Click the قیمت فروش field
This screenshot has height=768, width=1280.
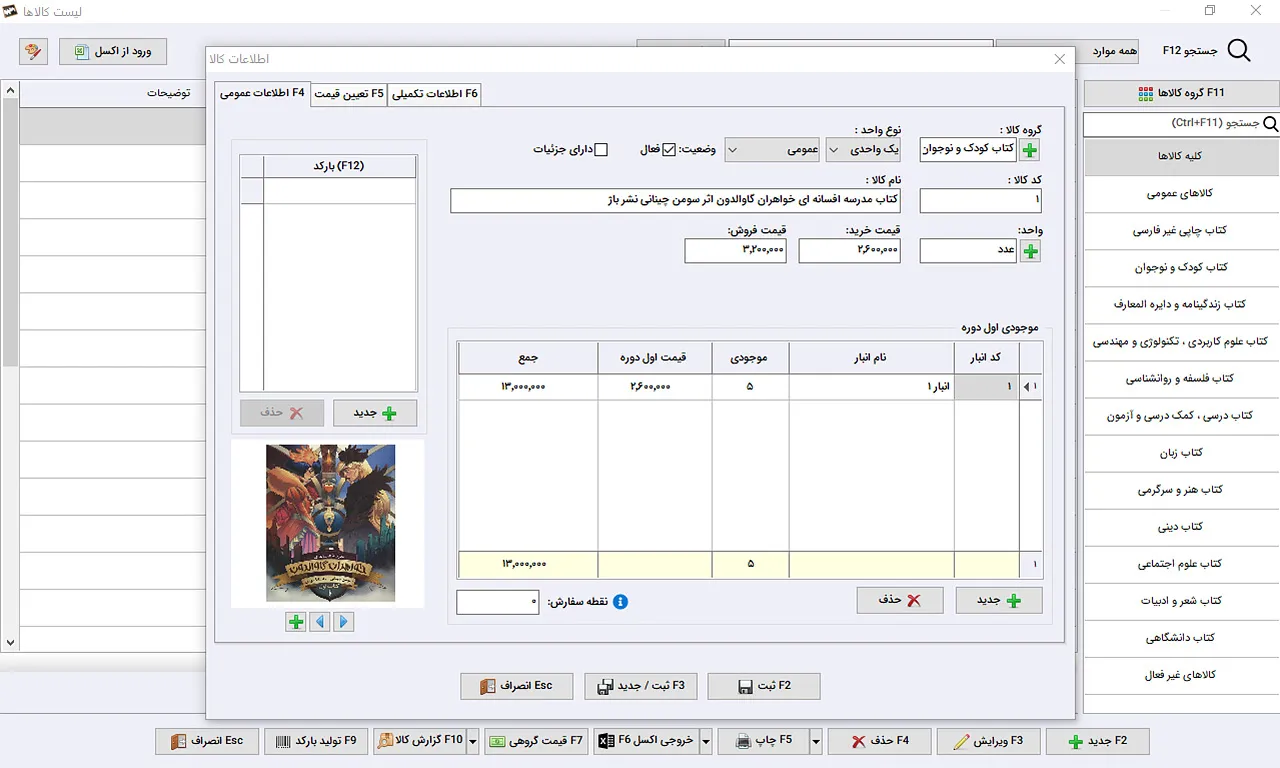coord(736,251)
